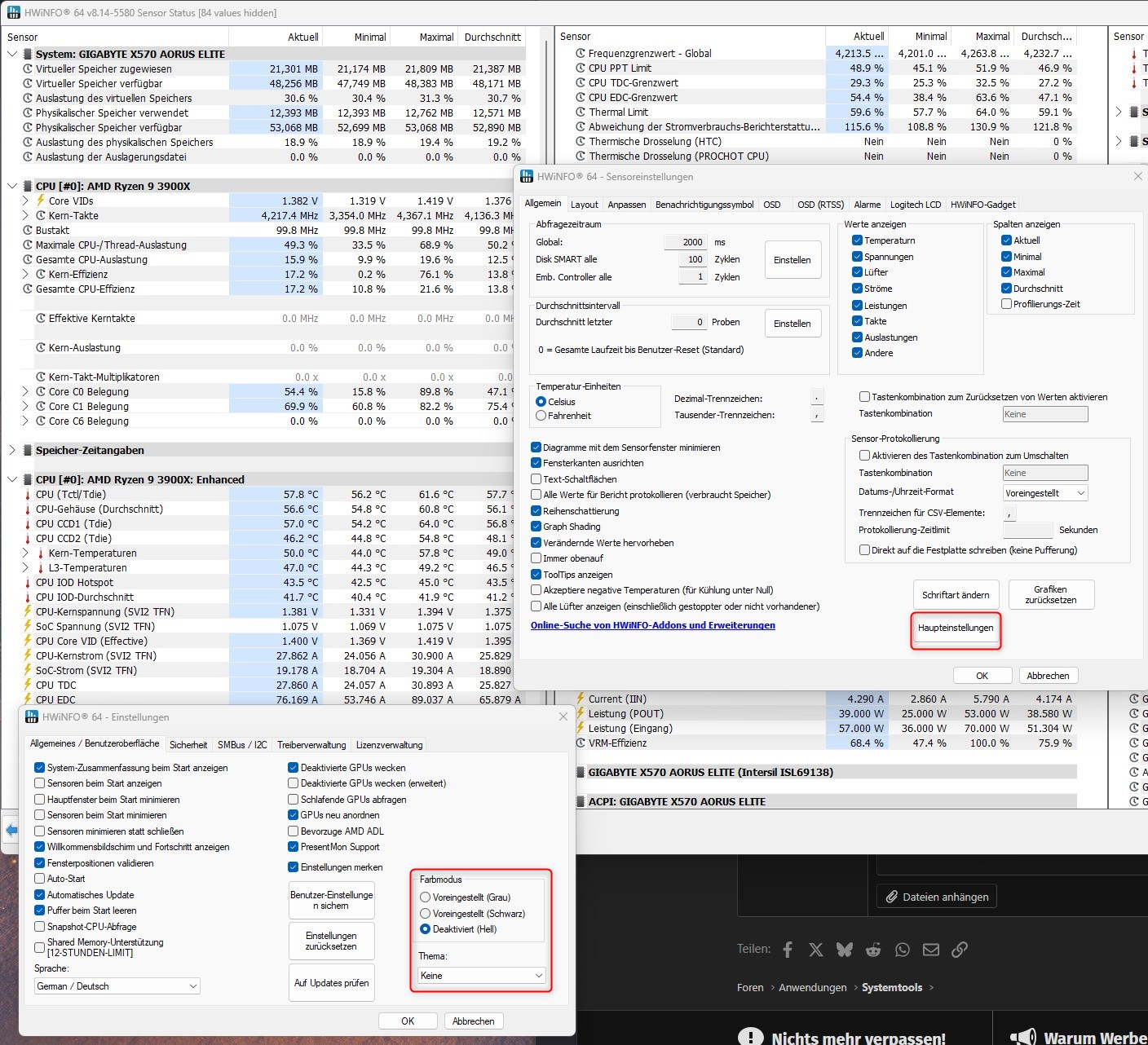1148x1045 pixels.
Task: Click chip icon beside System GIGABYTE X570 header
Action: point(28,54)
